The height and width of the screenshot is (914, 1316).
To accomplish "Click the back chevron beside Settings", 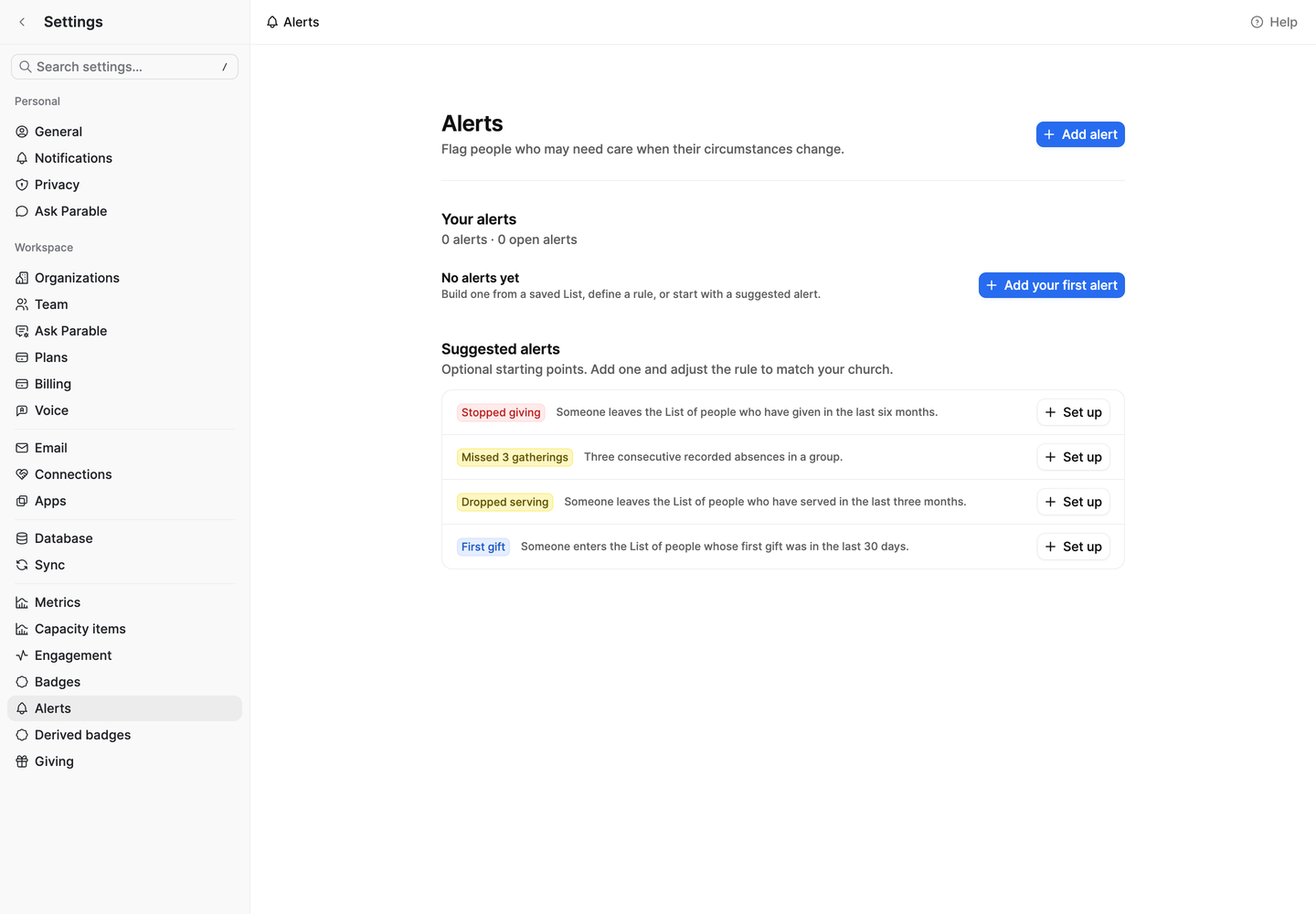I will tap(22, 22).
